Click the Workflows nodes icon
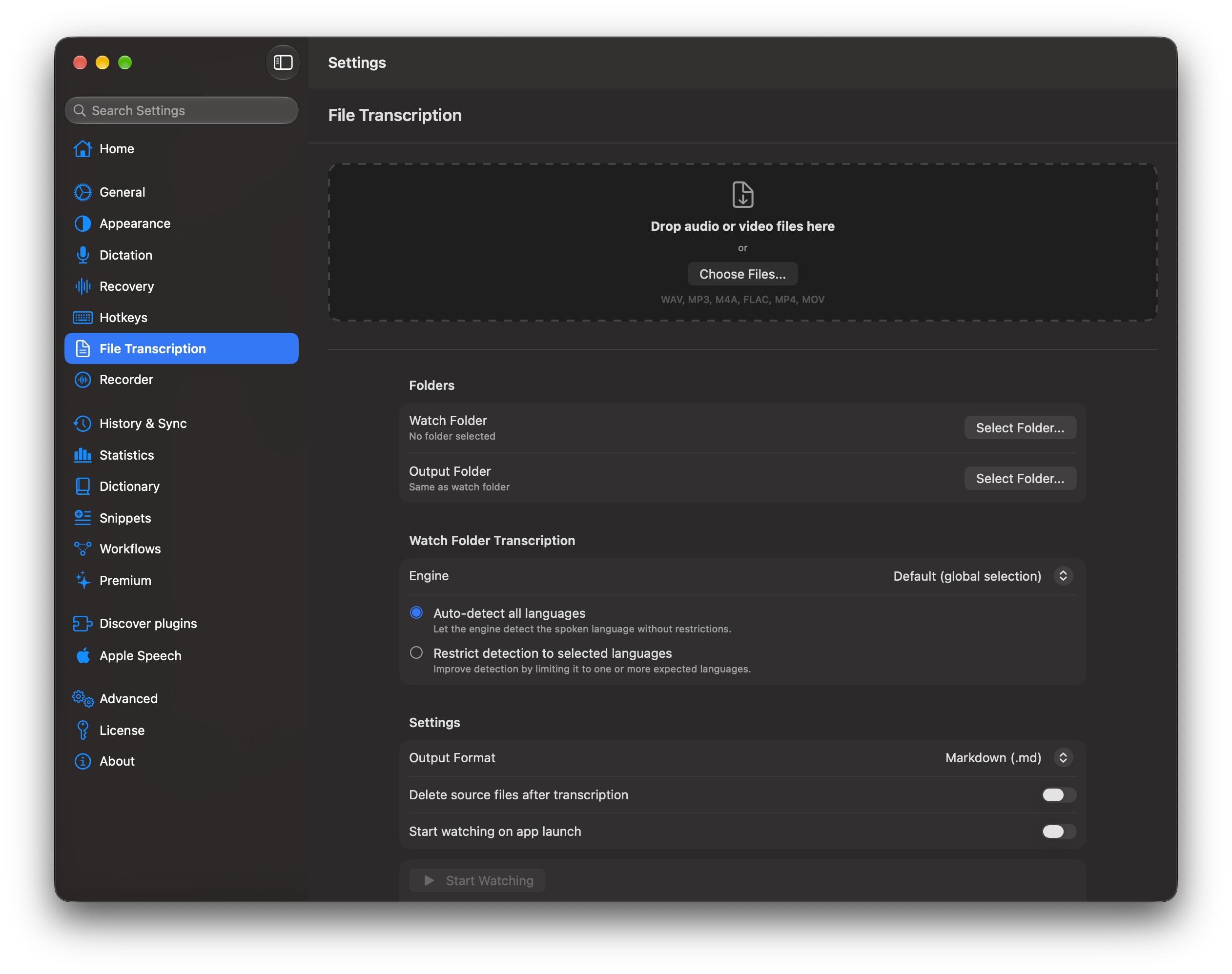The width and height of the screenshot is (1232, 974). [x=82, y=548]
